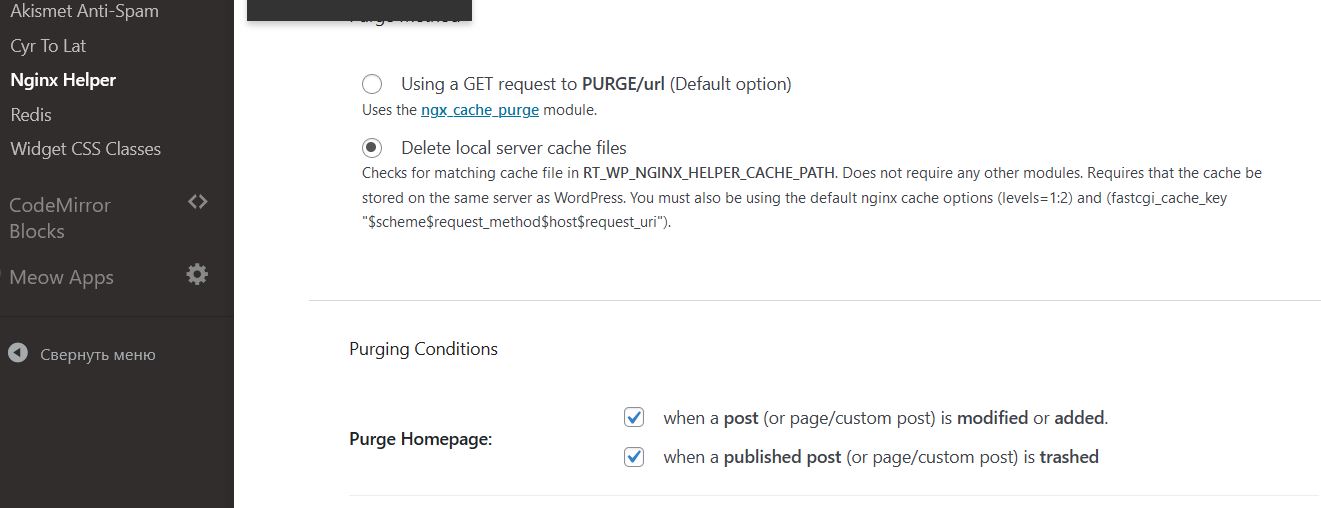
Task: Open the ngx_cache_purge module link
Action: coord(480,110)
